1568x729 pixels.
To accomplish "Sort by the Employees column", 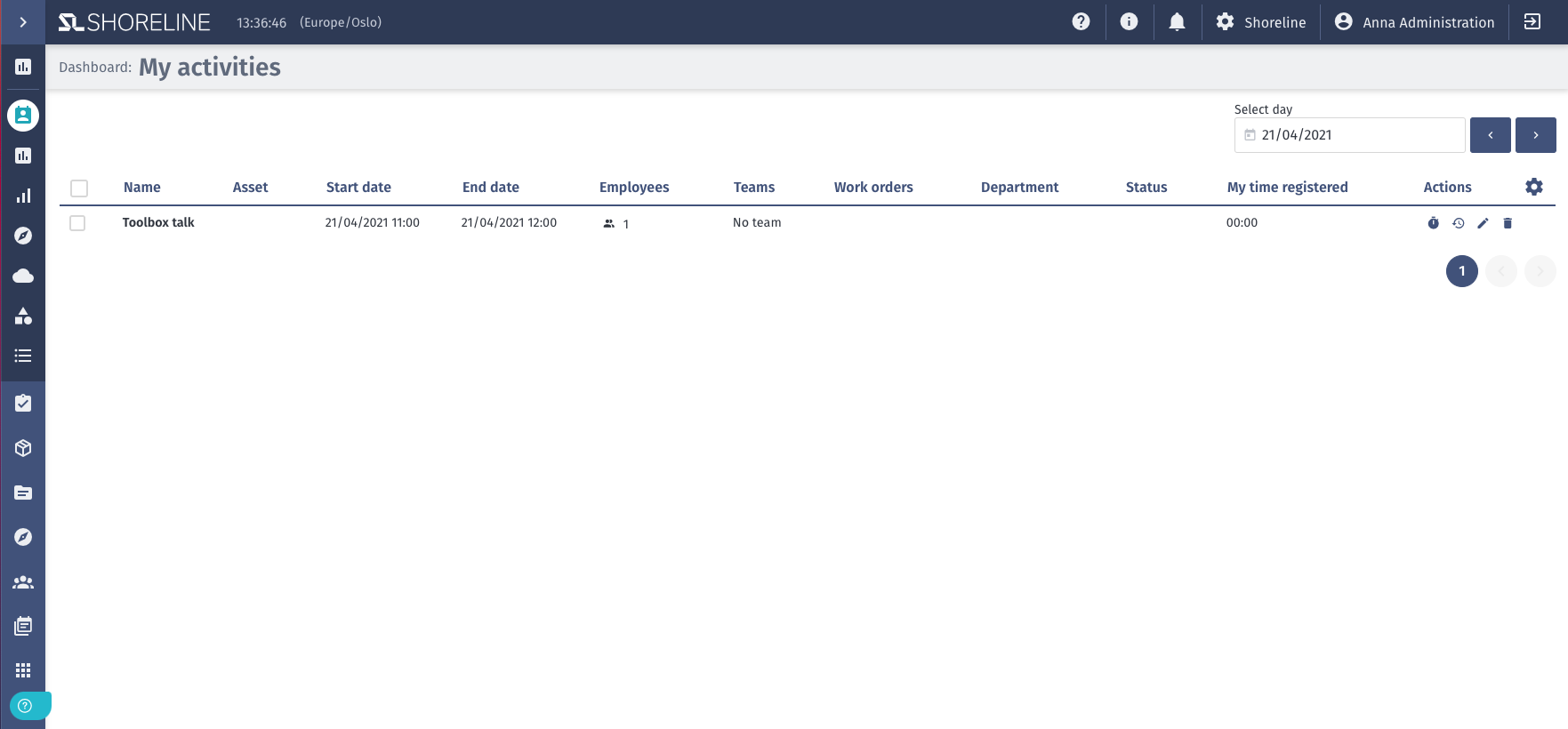I will click(x=634, y=187).
